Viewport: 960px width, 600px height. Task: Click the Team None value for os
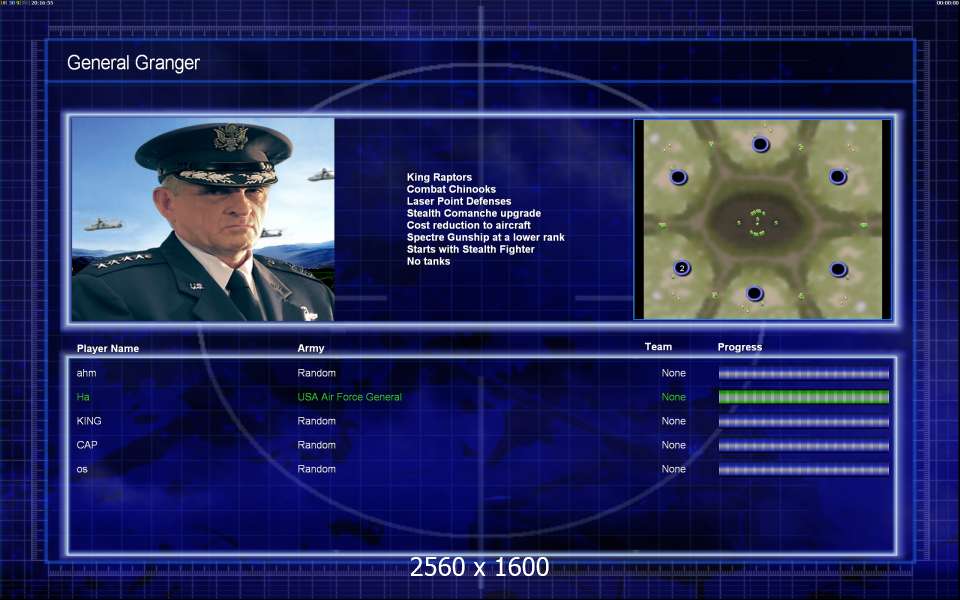click(x=673, y=468)
